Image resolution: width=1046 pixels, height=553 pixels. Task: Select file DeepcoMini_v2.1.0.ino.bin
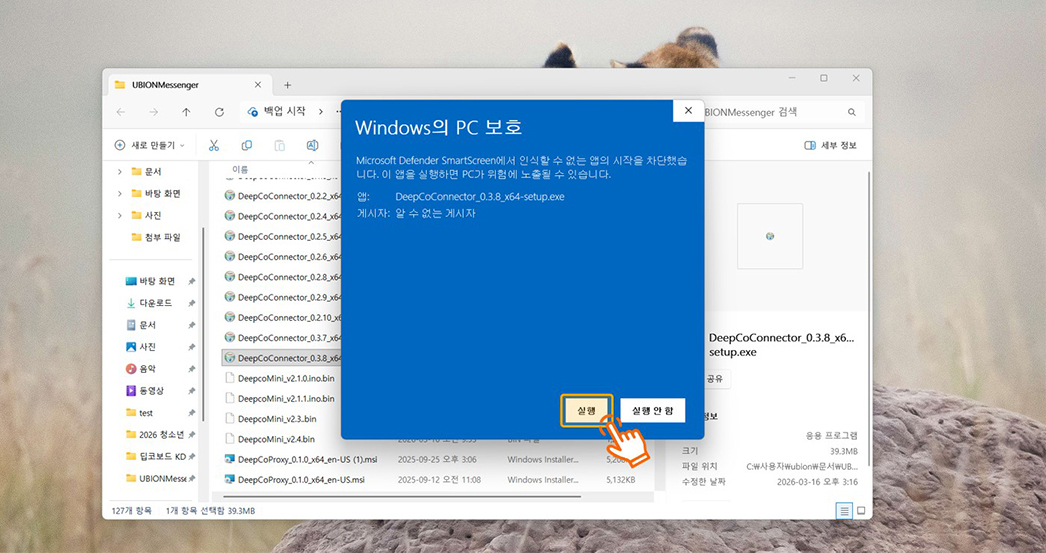point(282,378)
